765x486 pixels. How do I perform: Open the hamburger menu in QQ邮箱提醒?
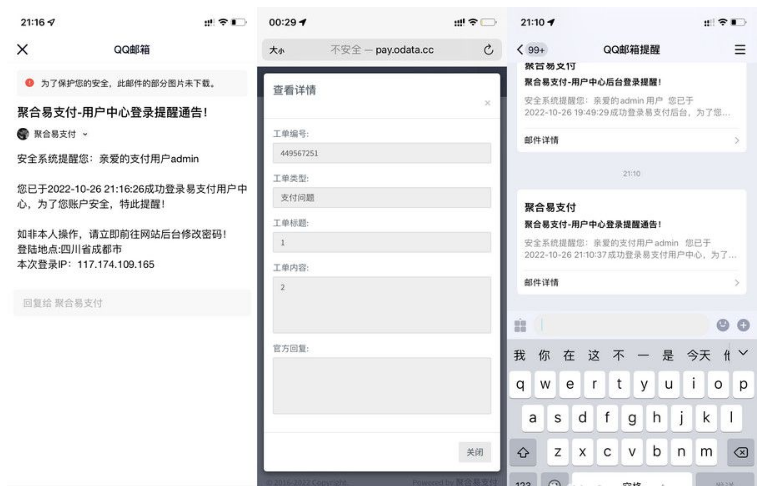click(x=740, y=49)
